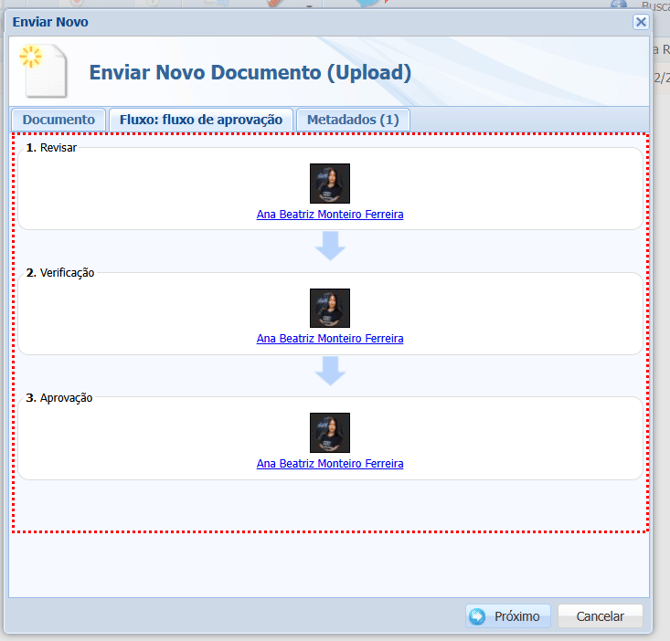This screenshot has width=670, height=641.
Task: Switch to the Documento tab
Action: [58, 120]
